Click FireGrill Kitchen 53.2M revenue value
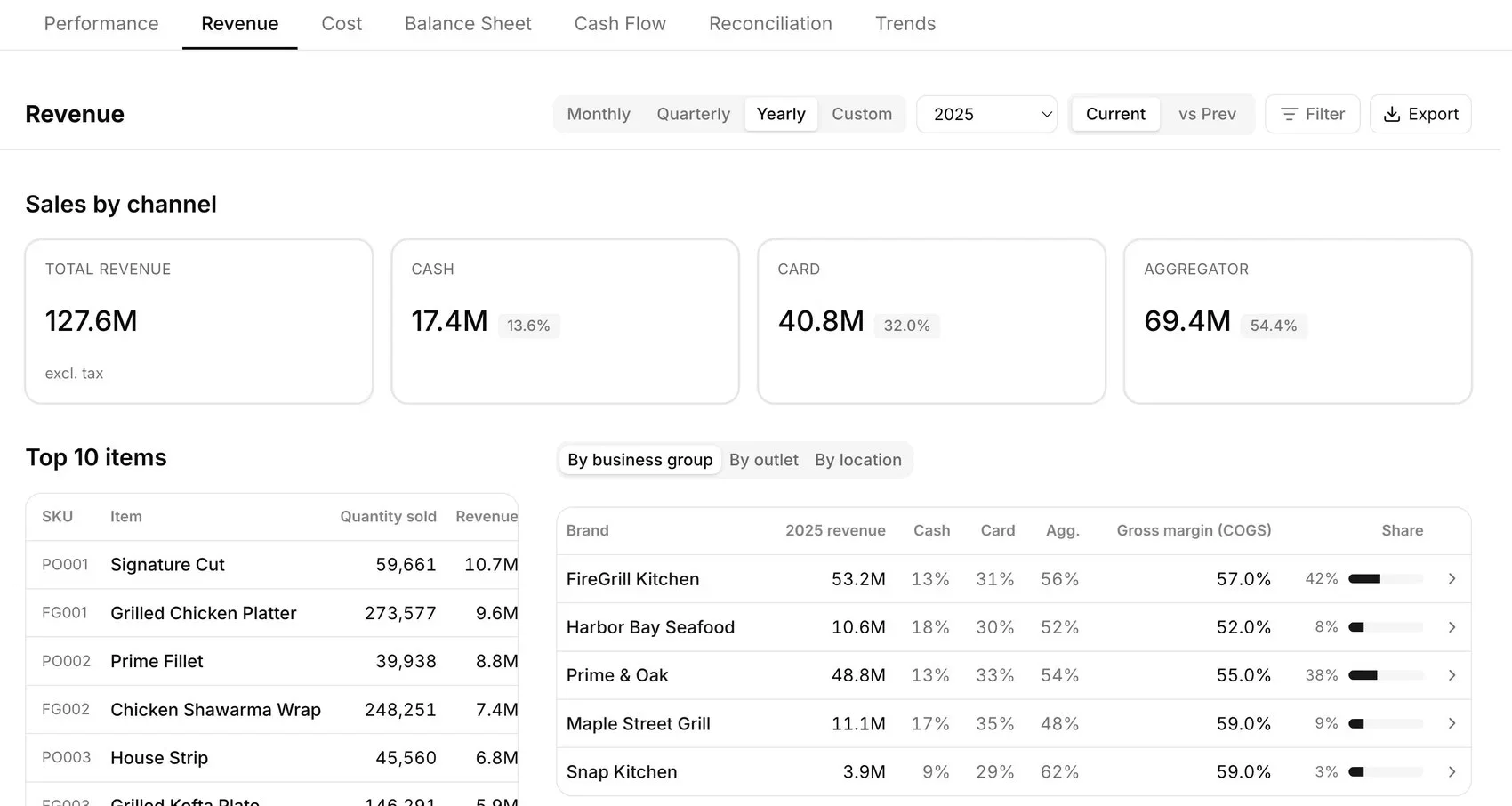 coord(858,579)
